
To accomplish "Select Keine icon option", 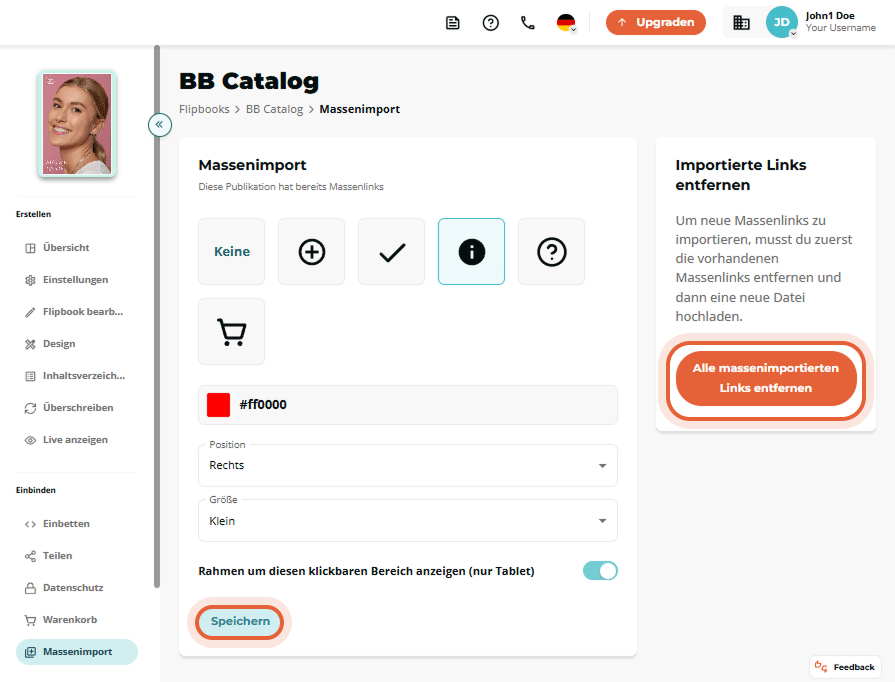I will pyautogui.click(x=232, y=251).
